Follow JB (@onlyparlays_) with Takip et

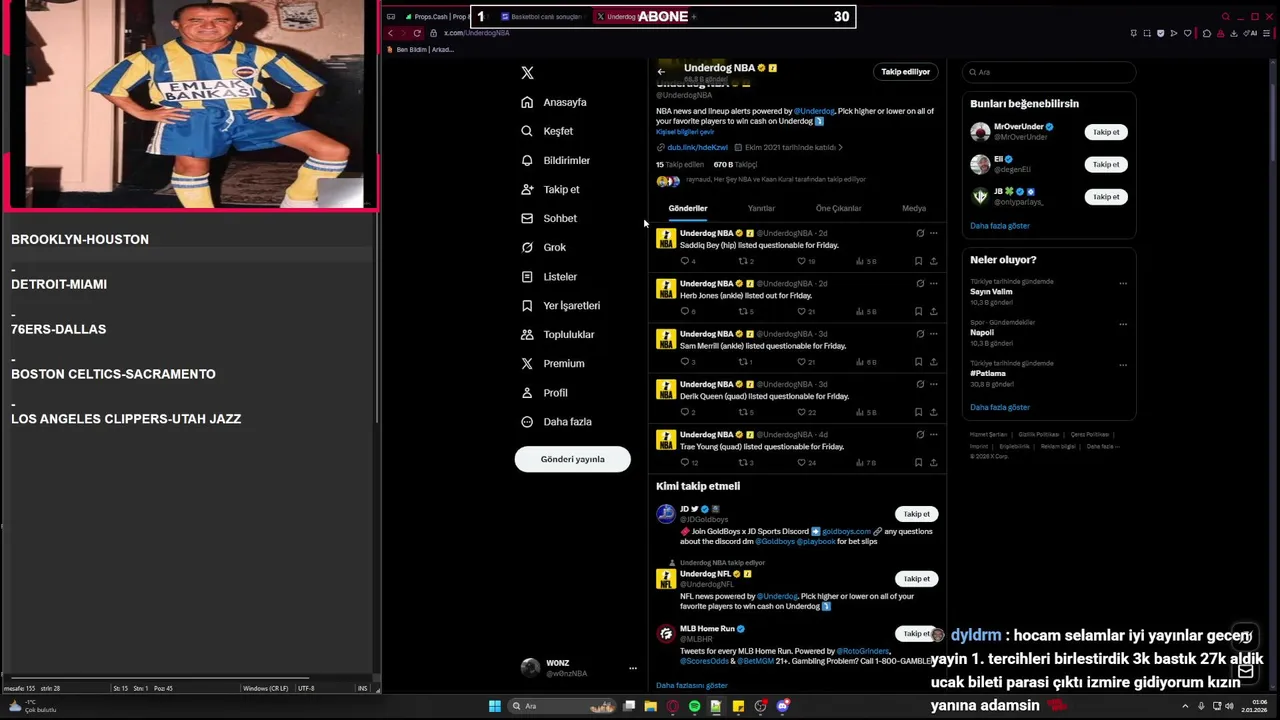point(1106,197)
